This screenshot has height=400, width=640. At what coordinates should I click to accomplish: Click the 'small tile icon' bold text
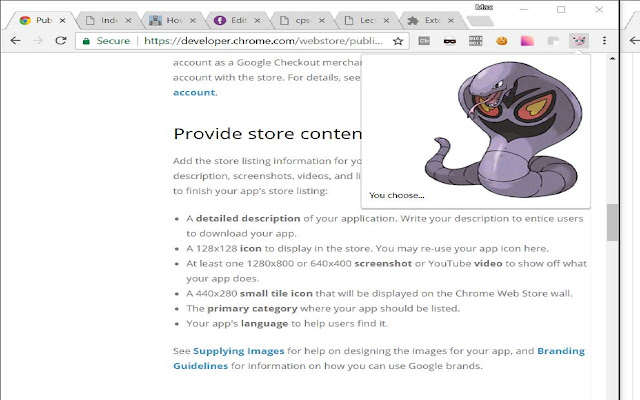(x=276, y=293)
